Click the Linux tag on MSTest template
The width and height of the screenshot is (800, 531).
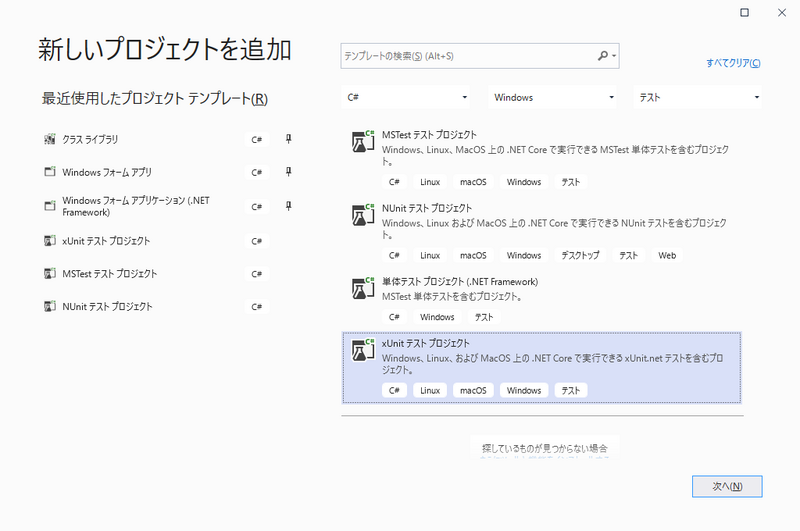[x=430, y=182]
